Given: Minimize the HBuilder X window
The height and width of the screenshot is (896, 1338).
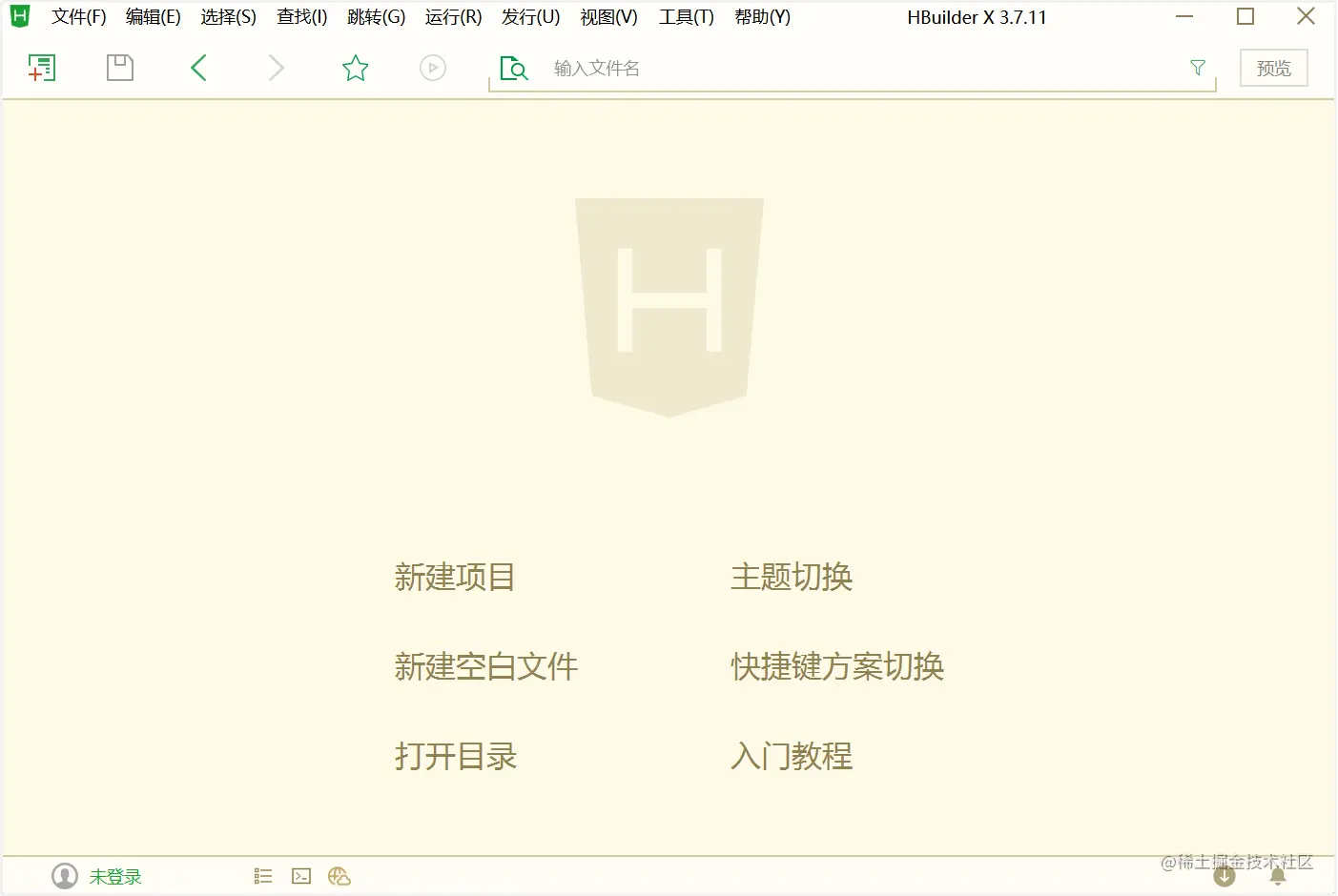Looking at the screenshot, I should point(1184,16).
